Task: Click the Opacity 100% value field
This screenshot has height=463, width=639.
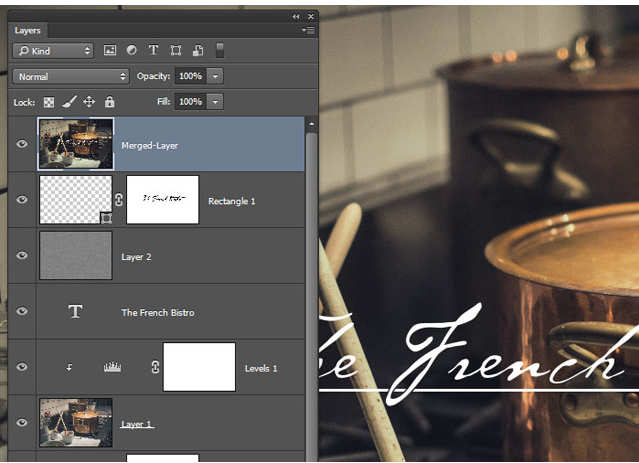Action: click(191, 76)
